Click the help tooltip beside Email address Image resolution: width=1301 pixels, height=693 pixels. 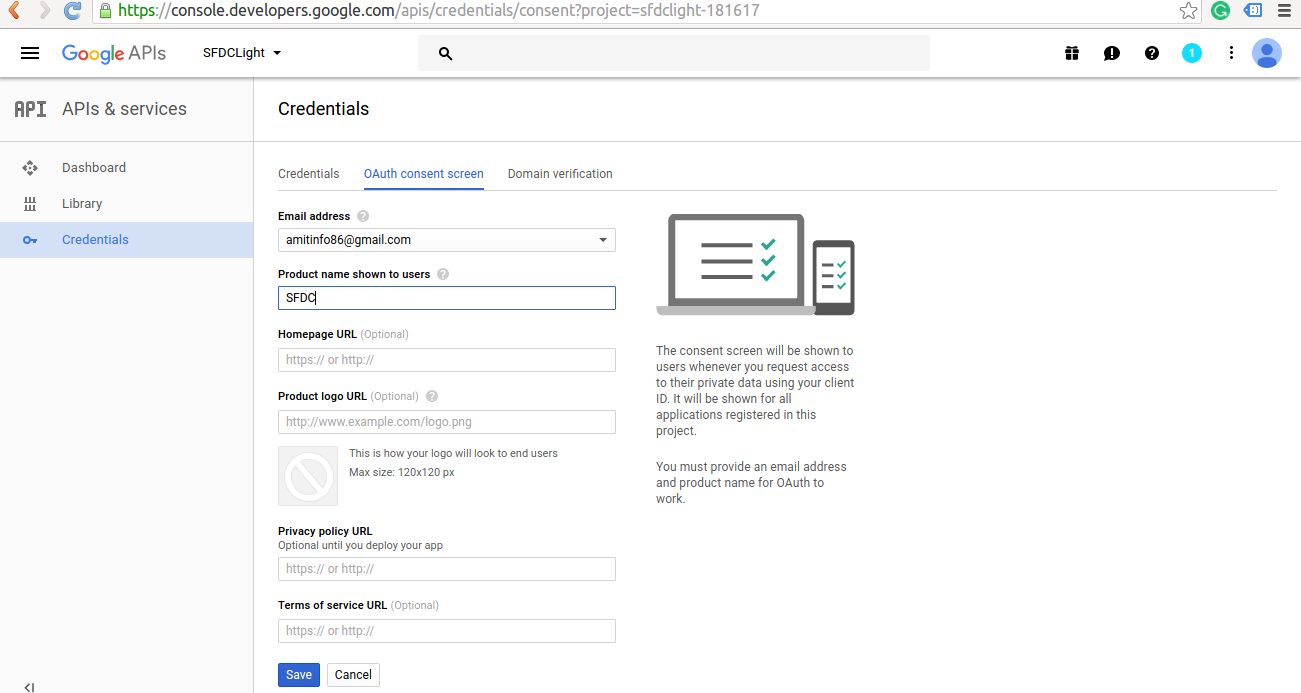pyautogui.click(x=362, y=215)
